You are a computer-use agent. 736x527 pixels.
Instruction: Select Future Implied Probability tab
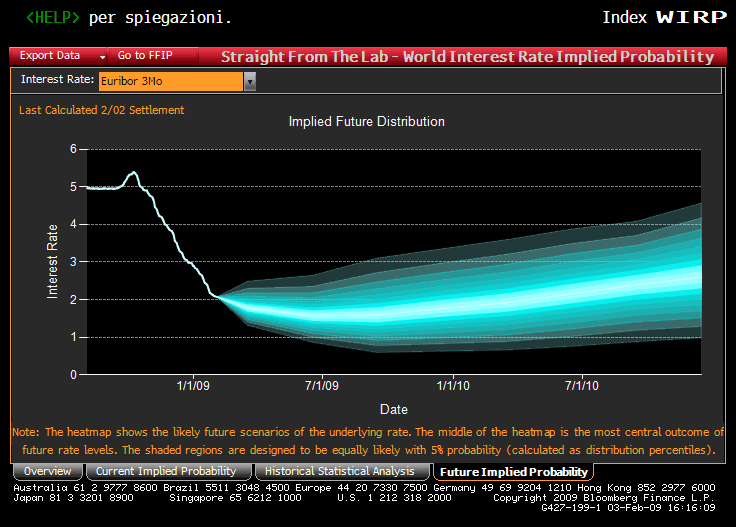(514, 472)
